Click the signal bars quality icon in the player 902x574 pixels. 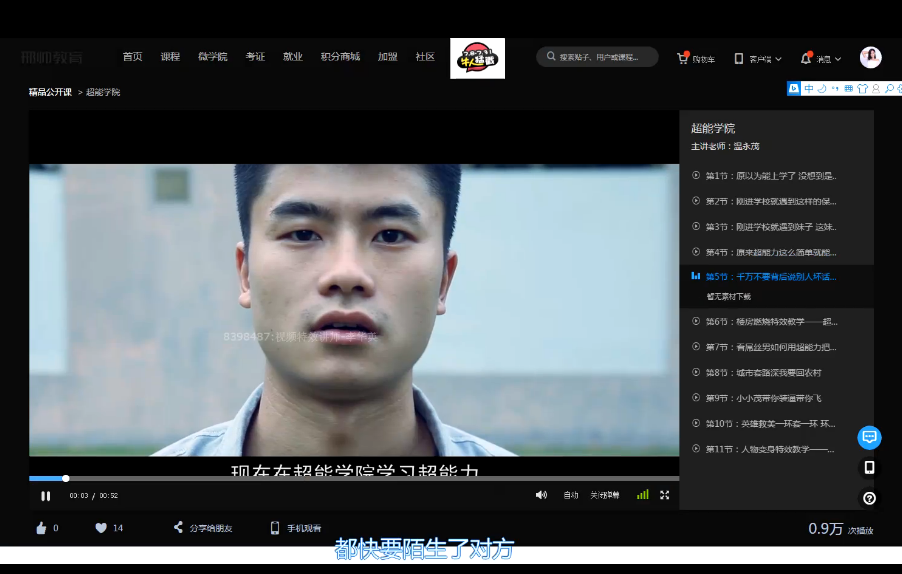642,495
